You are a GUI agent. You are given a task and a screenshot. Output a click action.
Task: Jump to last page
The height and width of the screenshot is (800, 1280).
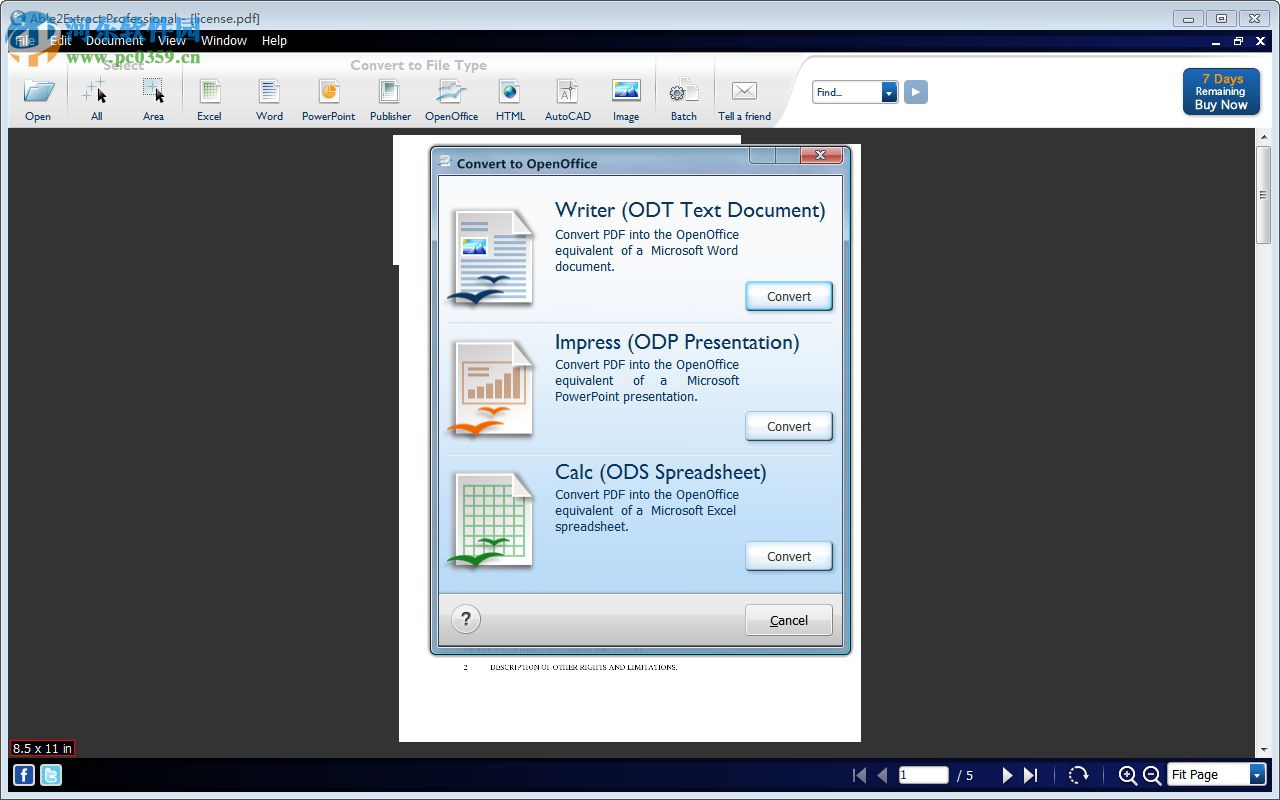(1031, 775)
